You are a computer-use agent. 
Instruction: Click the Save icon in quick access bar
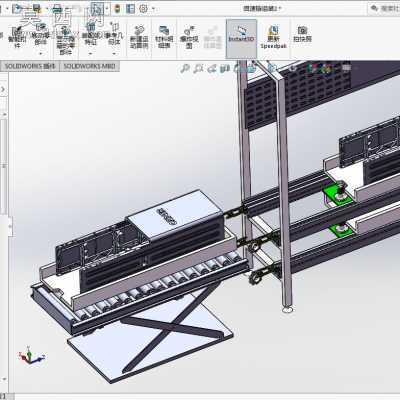coord(36,9)
